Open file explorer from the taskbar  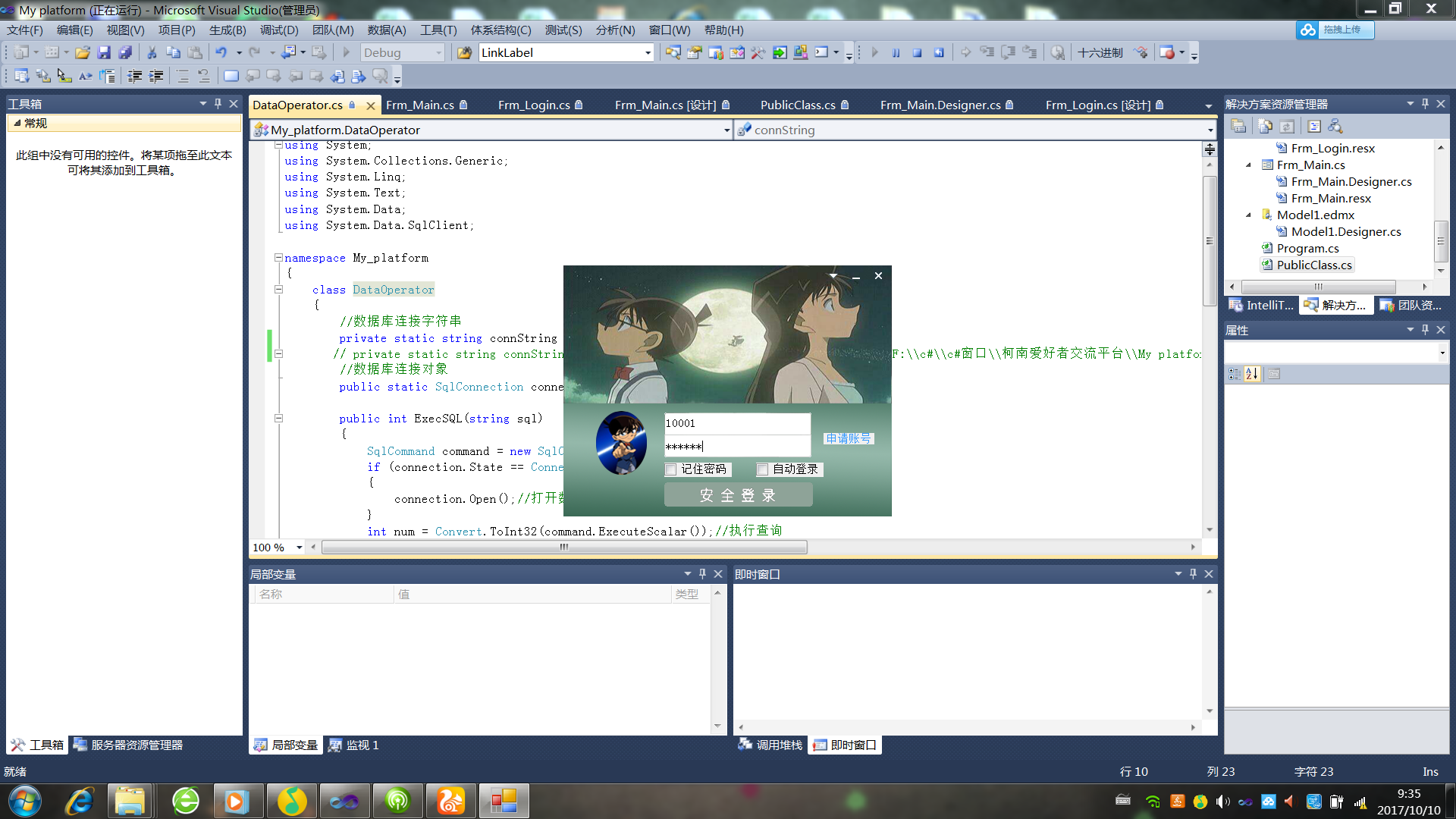pyautogui.click(x=130, y=801)
